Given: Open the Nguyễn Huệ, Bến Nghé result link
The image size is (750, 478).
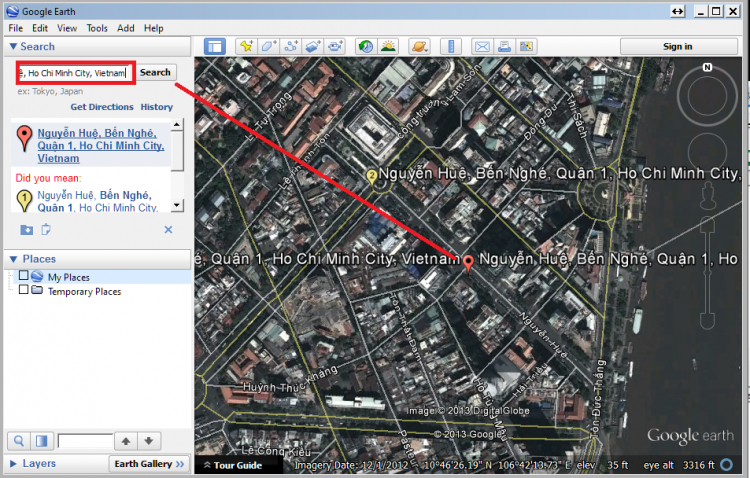Looking at the screenshot, I should pos(101,145).
